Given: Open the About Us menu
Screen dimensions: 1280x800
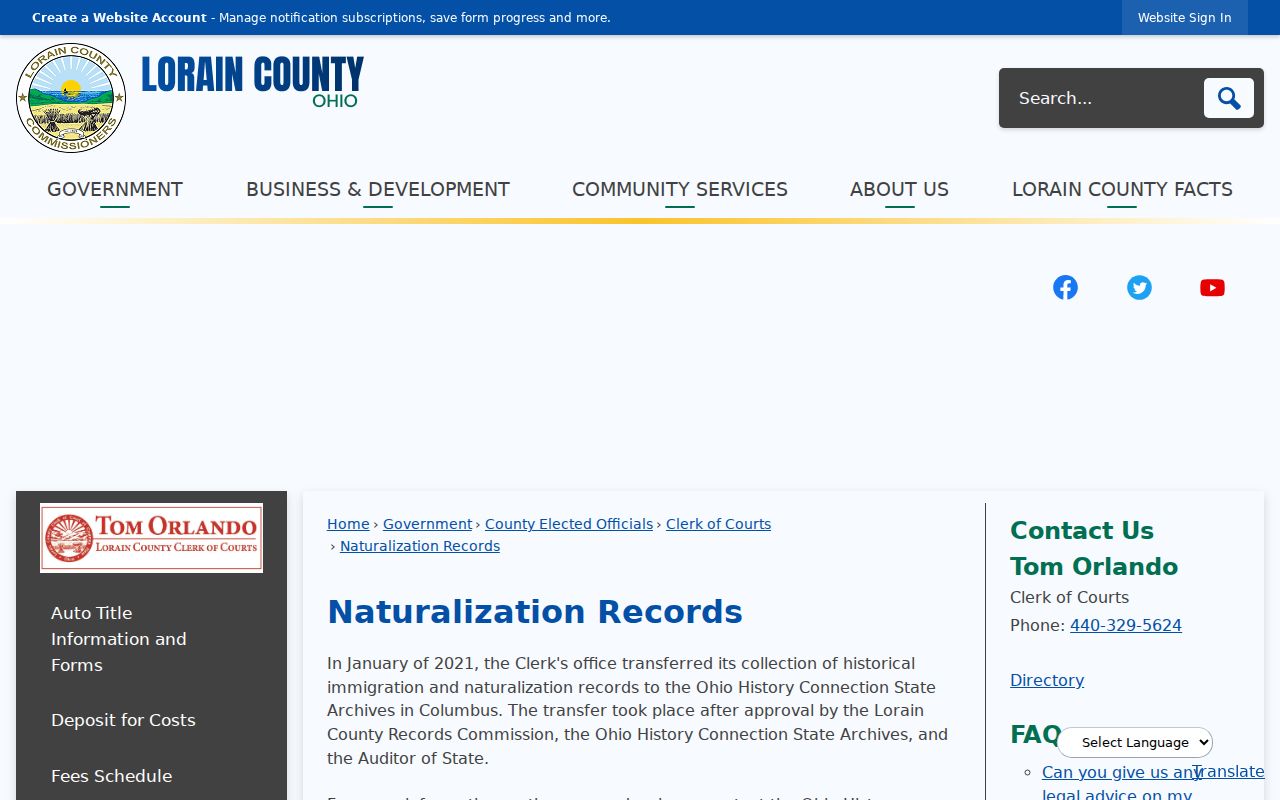Looking at the screenshot, I should [899, 189].
